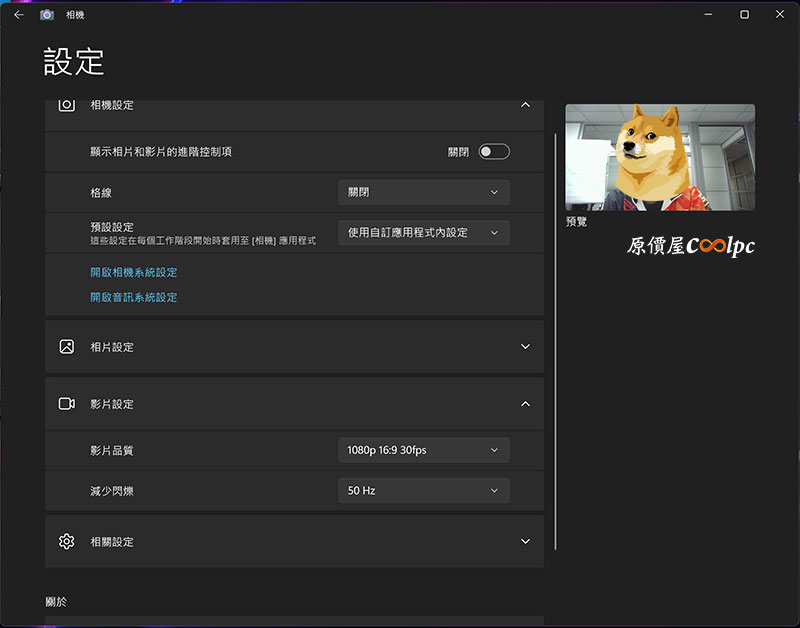This screenshot has height=628, width=800.
Task: Close the Camera window
Action: click(x=780, y=14)
